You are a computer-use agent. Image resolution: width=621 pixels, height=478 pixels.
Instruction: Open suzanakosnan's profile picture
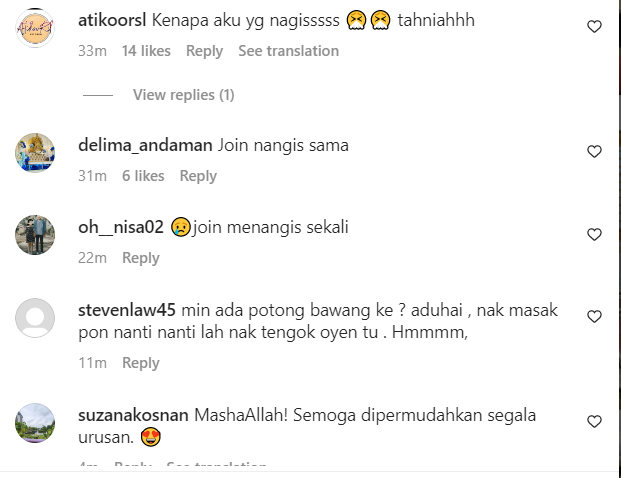pyautogui.click(x=35, y=423)
